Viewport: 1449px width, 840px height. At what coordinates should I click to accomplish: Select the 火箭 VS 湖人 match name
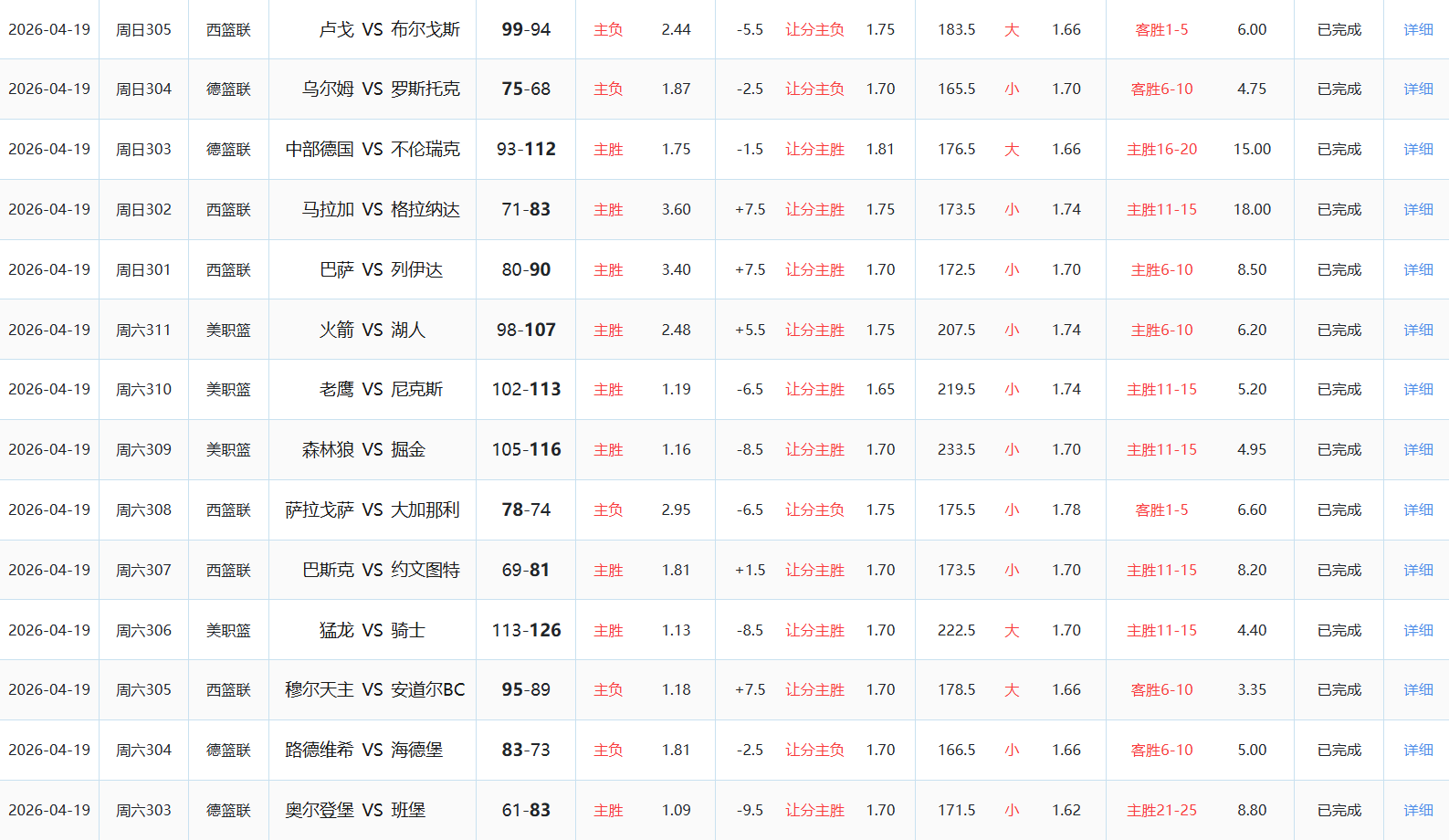(x=372, y=330)
